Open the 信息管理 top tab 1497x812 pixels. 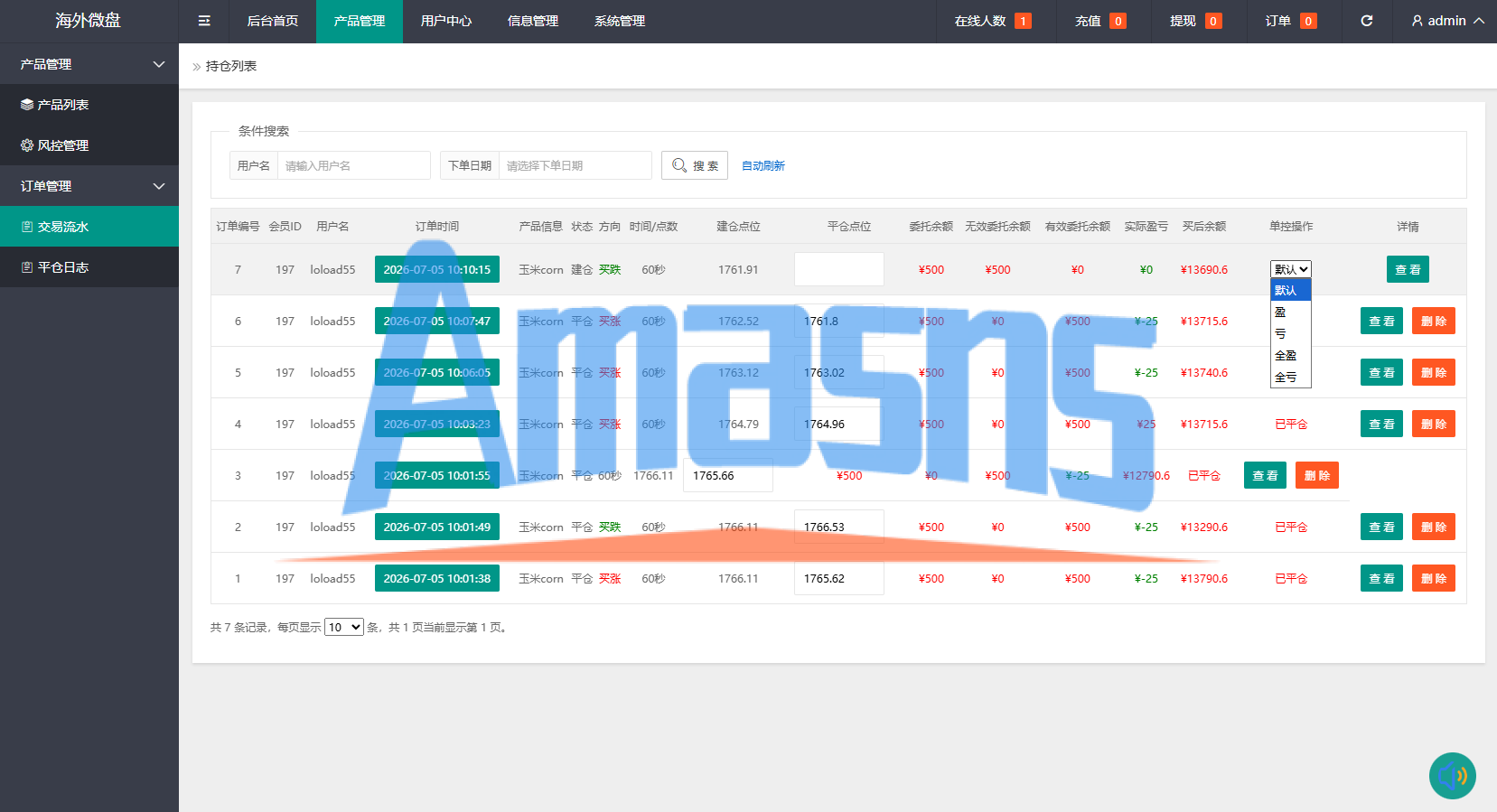tap(533, 21)
